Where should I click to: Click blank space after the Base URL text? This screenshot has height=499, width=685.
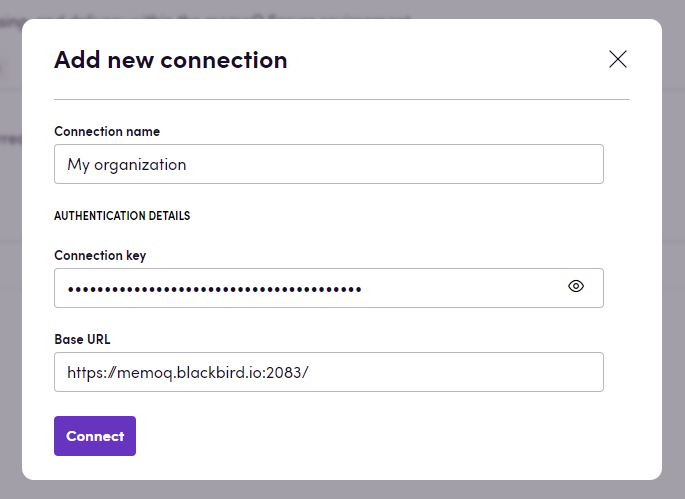(460, 372)
